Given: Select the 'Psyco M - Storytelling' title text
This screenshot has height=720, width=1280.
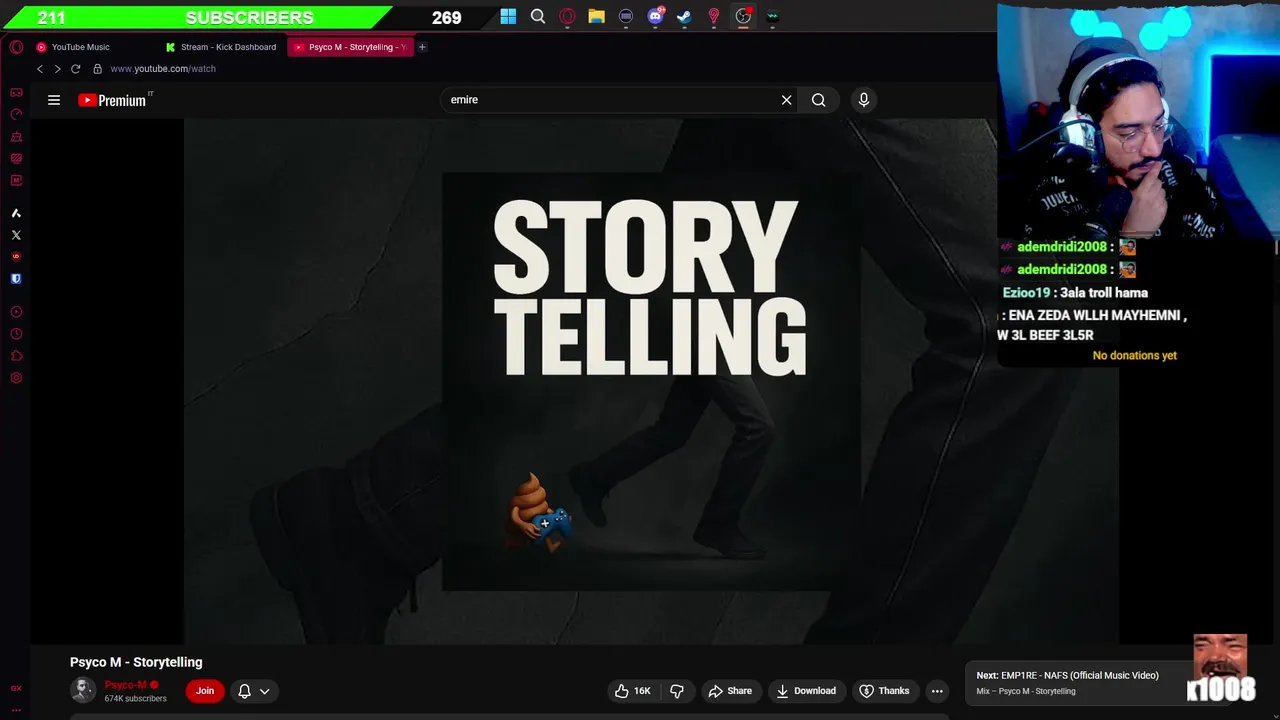Looking at the screenshot, I should pos(136,662).
